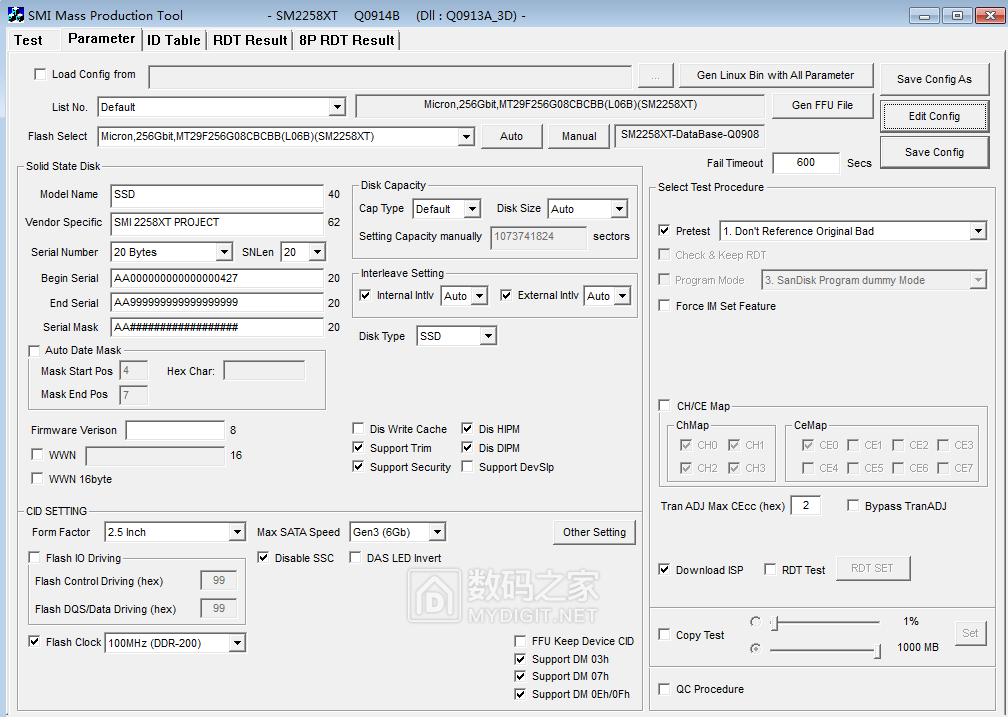The image size is (1008, 717).
Task: Click the Copy Test size slider
Action: [825, 649]
